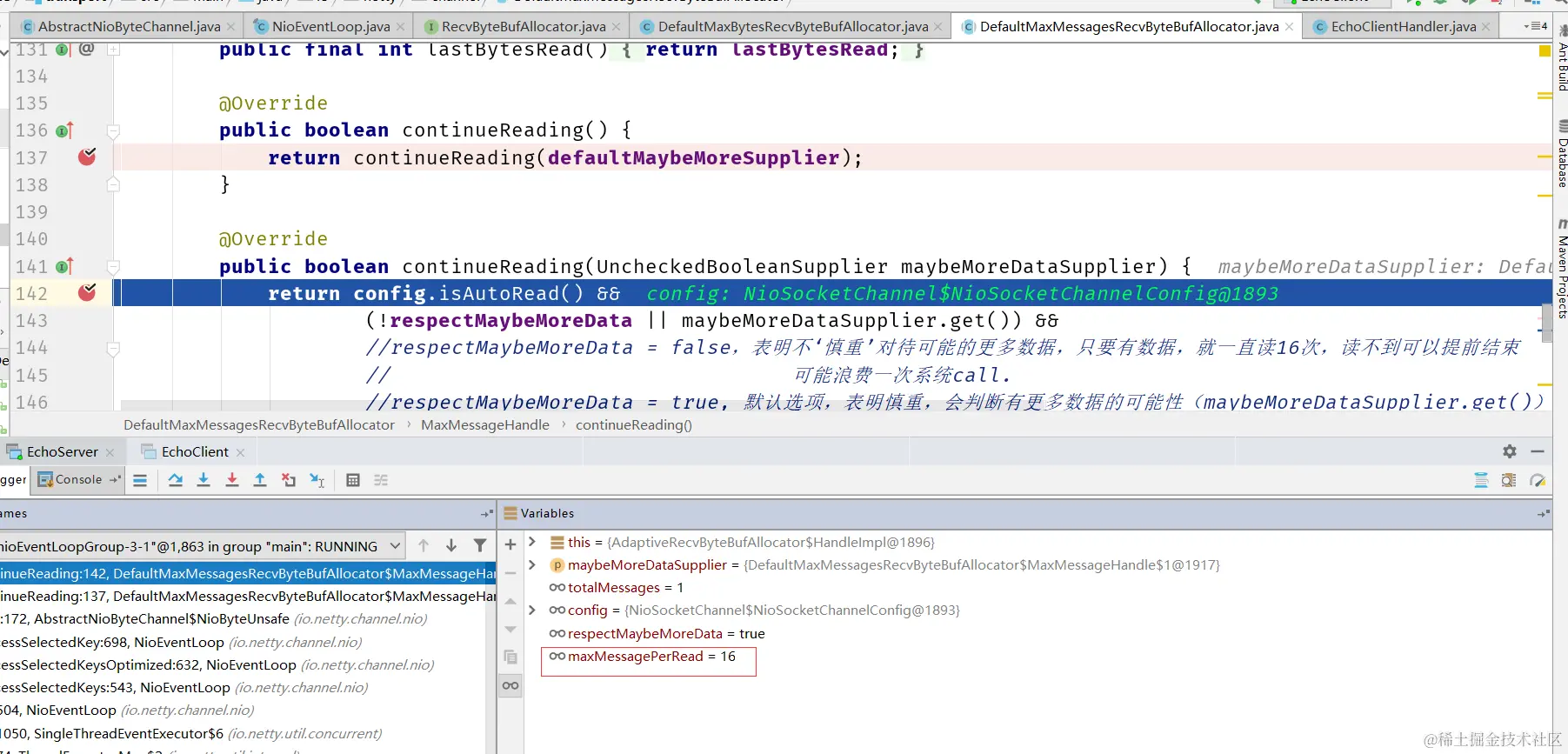Switch to NioEventLoop.java tab
This screenshot has height=754, width=1568.
330,26
